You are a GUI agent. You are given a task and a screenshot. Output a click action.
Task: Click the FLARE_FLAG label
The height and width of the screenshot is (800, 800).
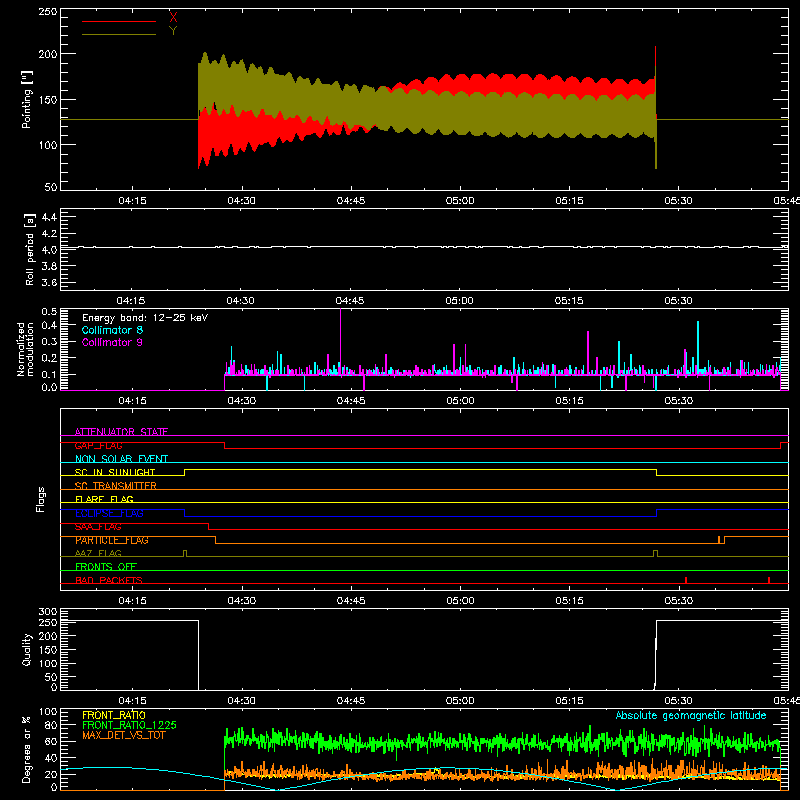point(104,499)
